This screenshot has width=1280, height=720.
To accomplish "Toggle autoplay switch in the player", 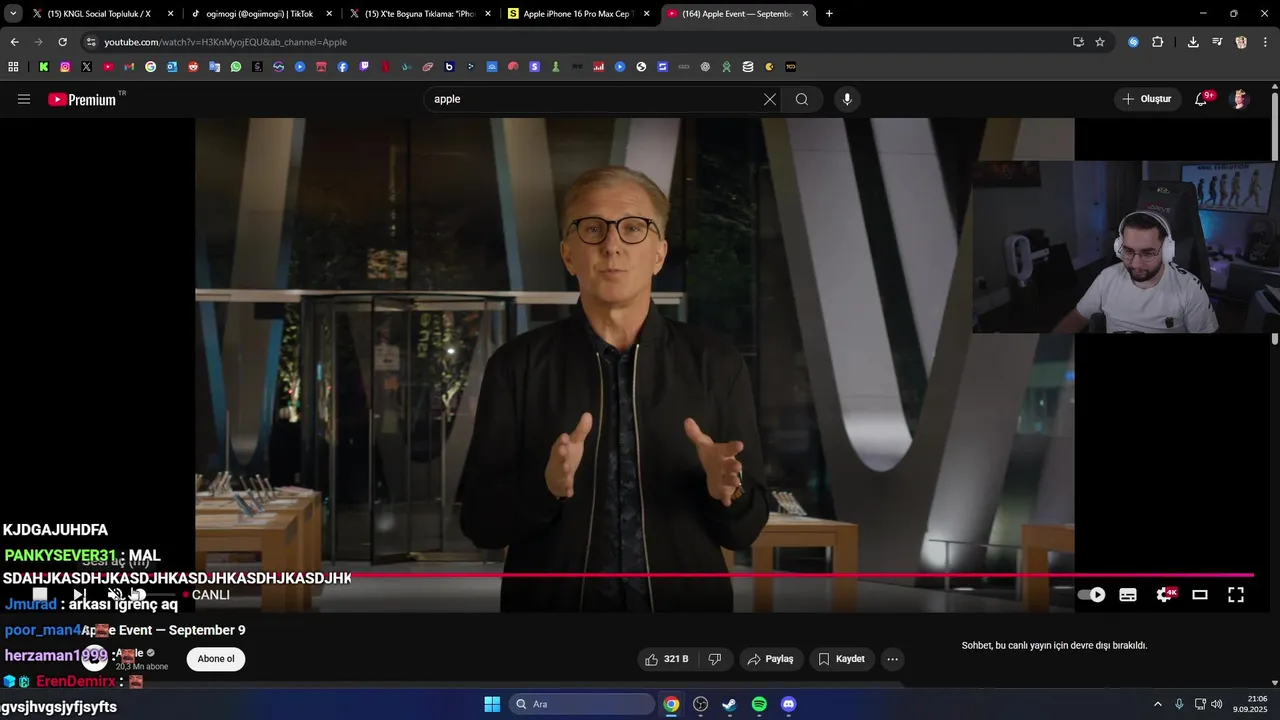I will tap(1092, 595).
